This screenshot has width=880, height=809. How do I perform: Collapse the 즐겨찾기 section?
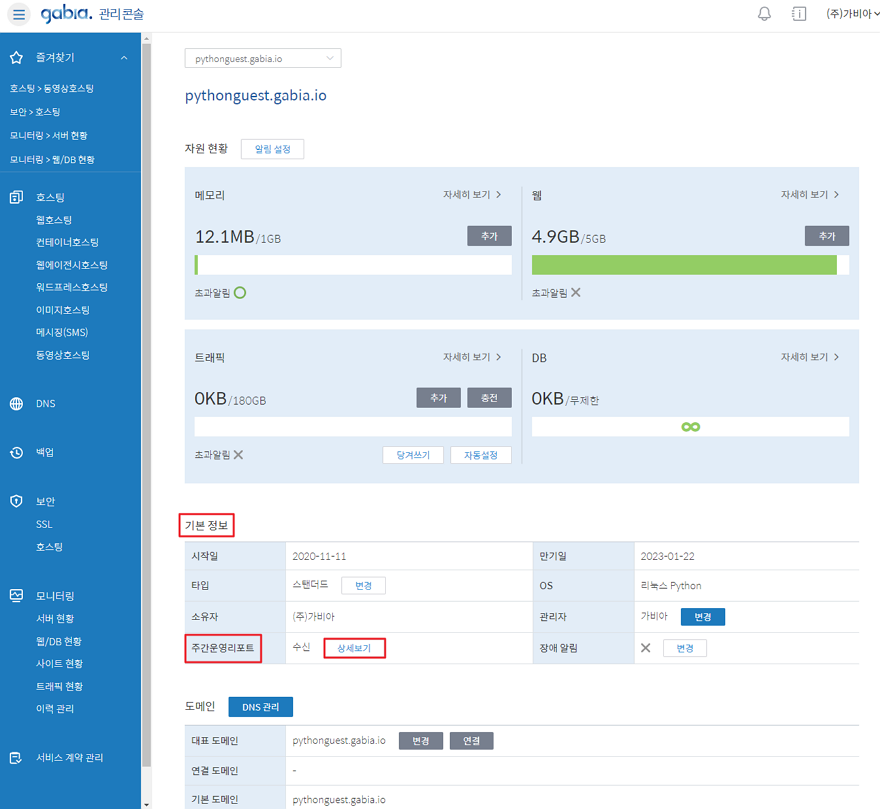tap(124, 58)
